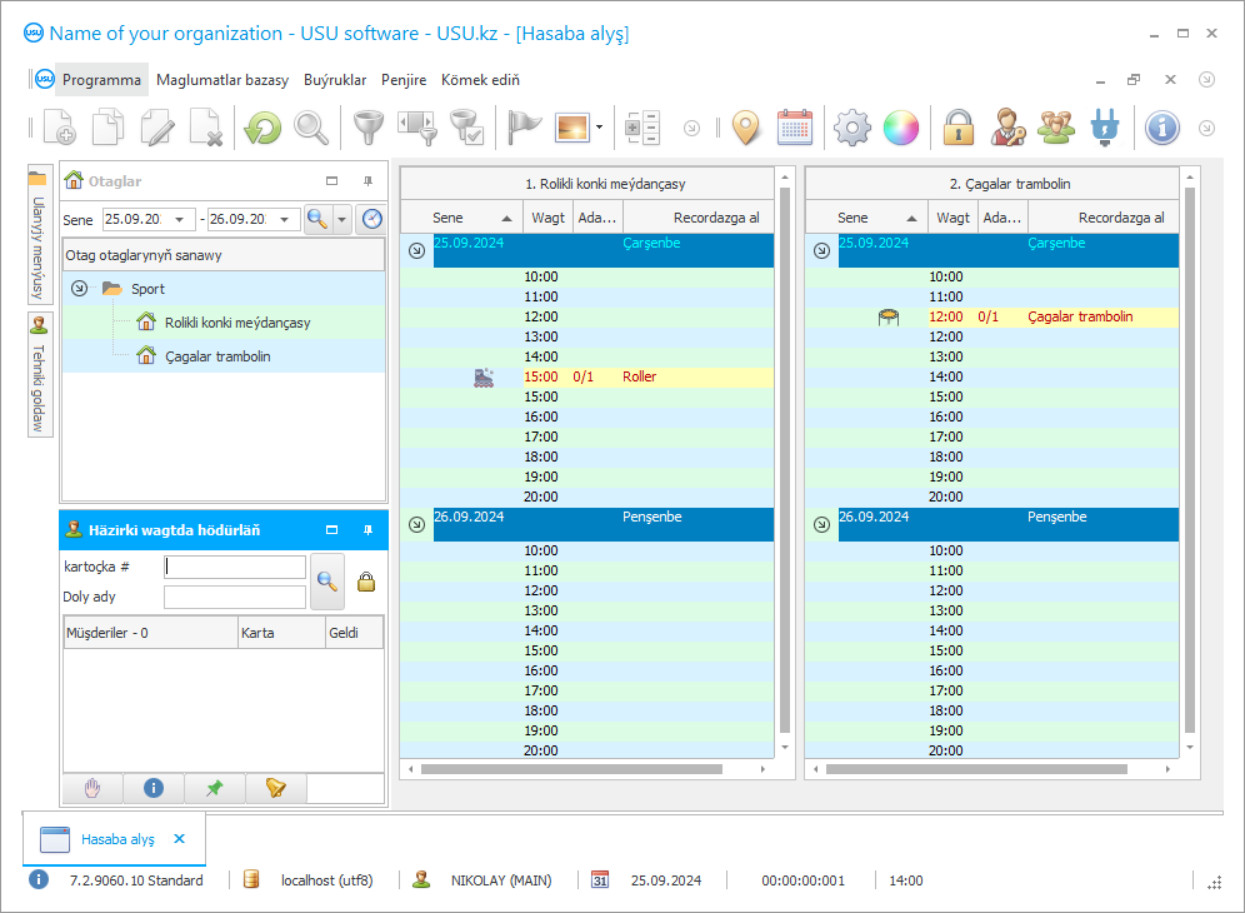Click the Copy record toolbar icon
Image resolution: width=1245 pixels, height=913 pixels.
click(x=109, y=128)
